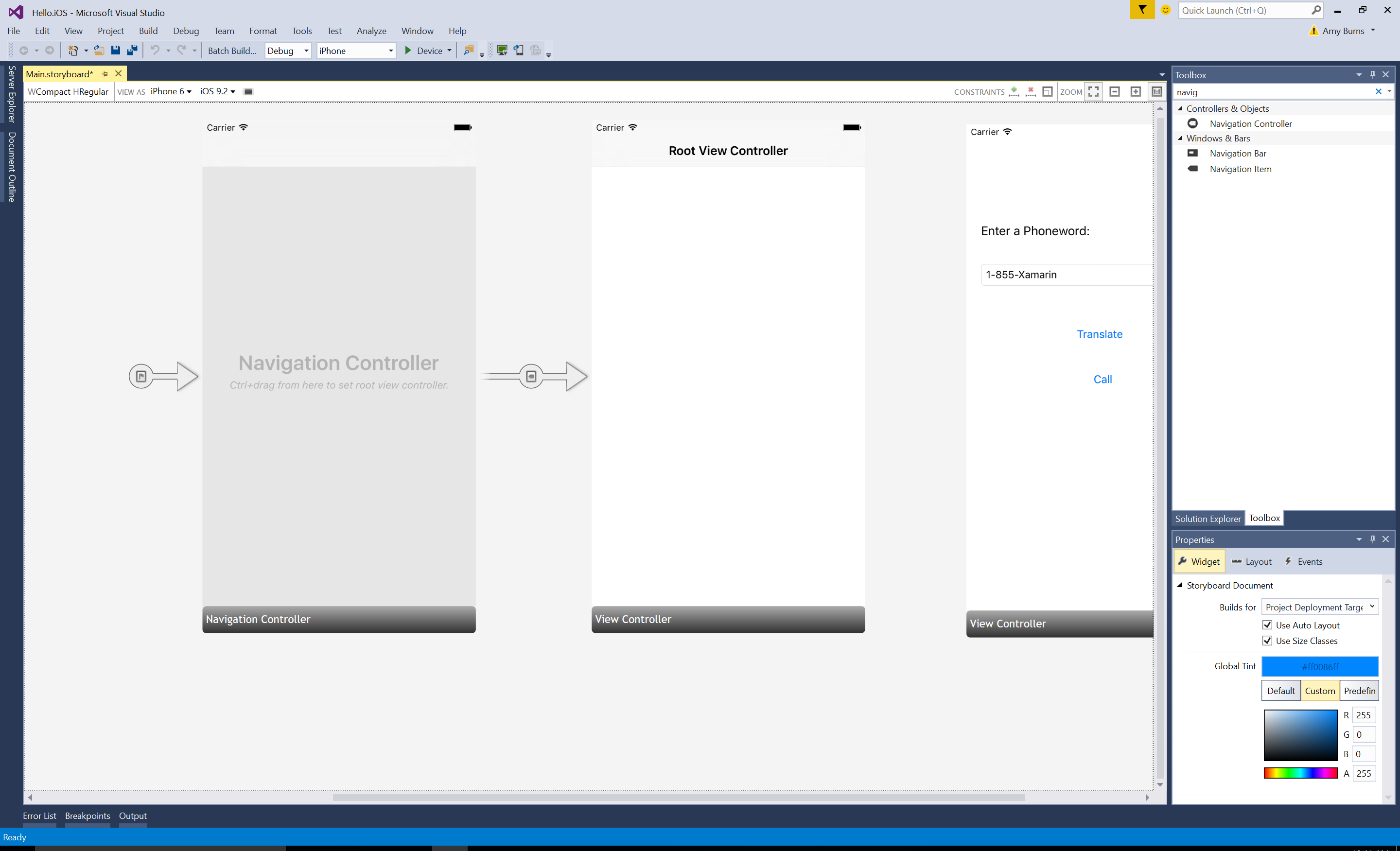Click the Navigation Controller icon in Toolbox
1400x851 pixels.
coord(1192,122)
